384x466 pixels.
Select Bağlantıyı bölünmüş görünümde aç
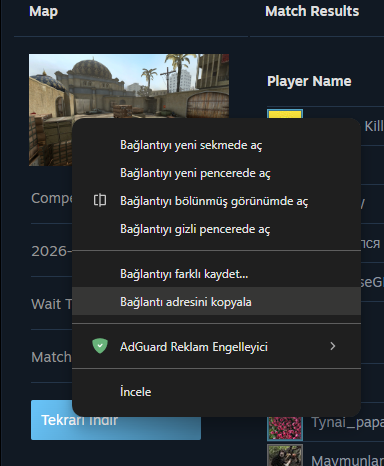coord(216,201)
